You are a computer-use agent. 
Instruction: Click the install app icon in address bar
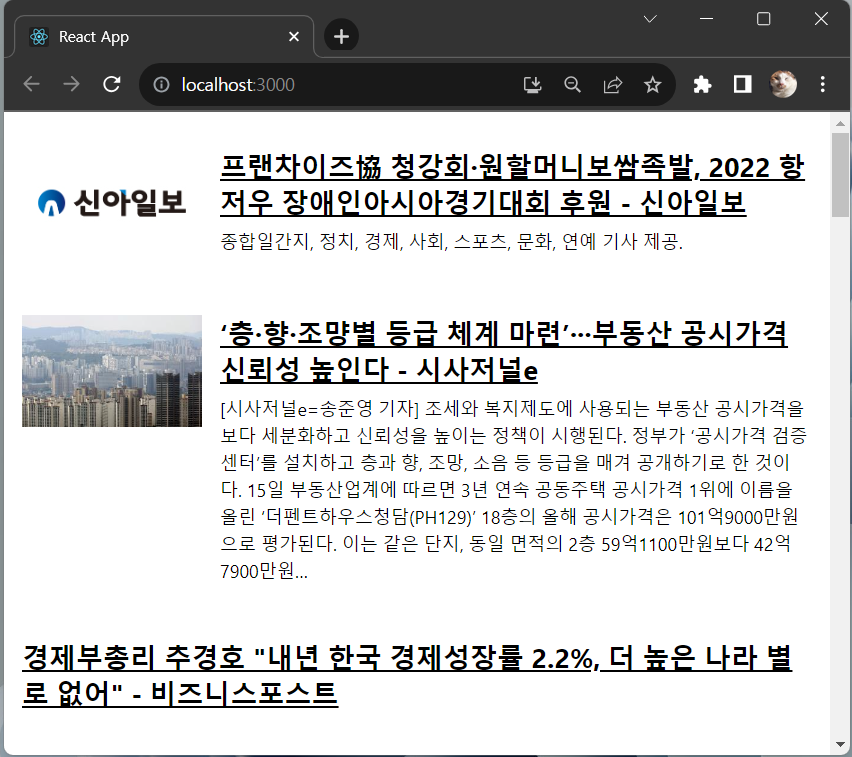(532, 85)
